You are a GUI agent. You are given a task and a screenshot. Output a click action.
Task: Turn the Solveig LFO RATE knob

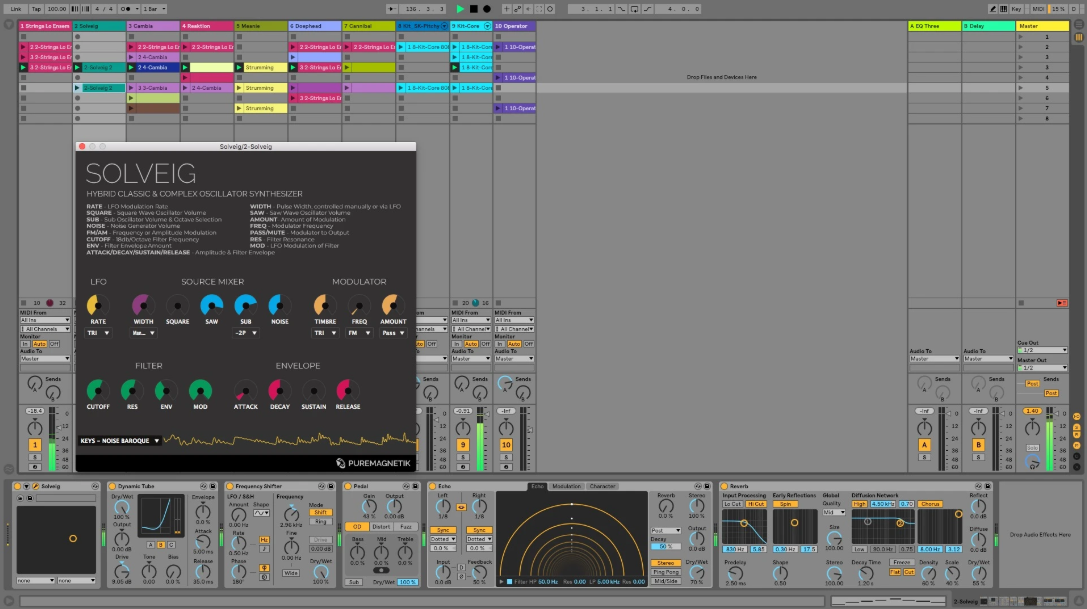(97, 305)
